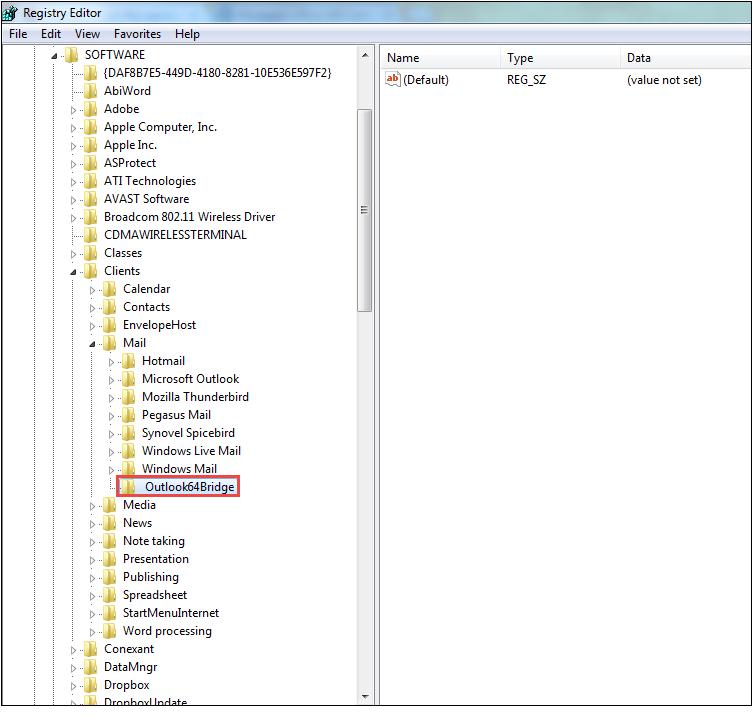
Task: Click the Outlook64Bridge folder icon
Action: click(x=128, y=487)
